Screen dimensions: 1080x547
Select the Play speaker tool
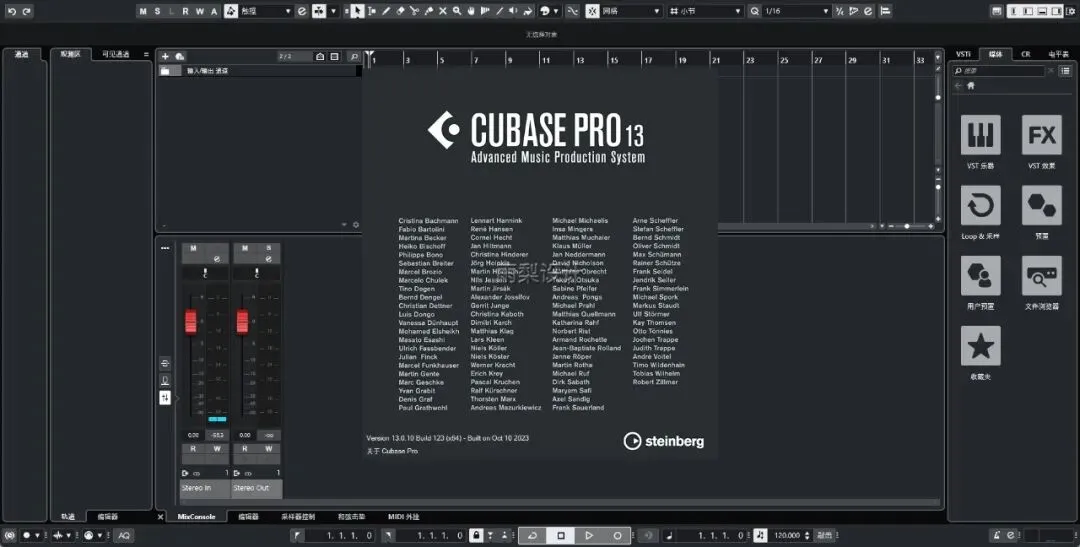click(513, 11)
